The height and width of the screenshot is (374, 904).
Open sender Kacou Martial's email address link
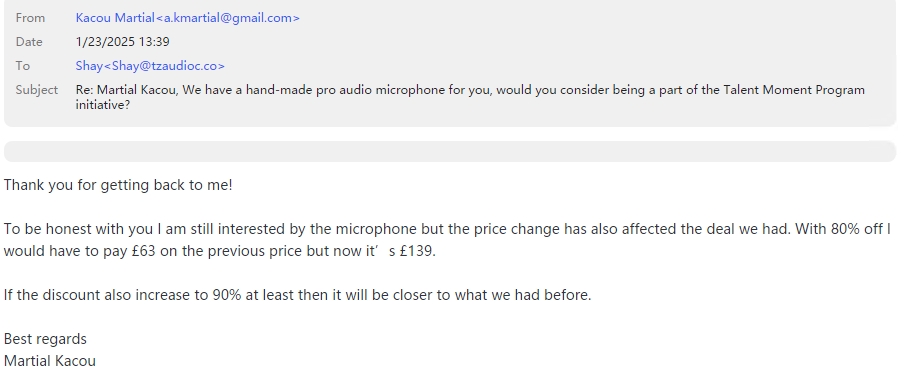187,18
